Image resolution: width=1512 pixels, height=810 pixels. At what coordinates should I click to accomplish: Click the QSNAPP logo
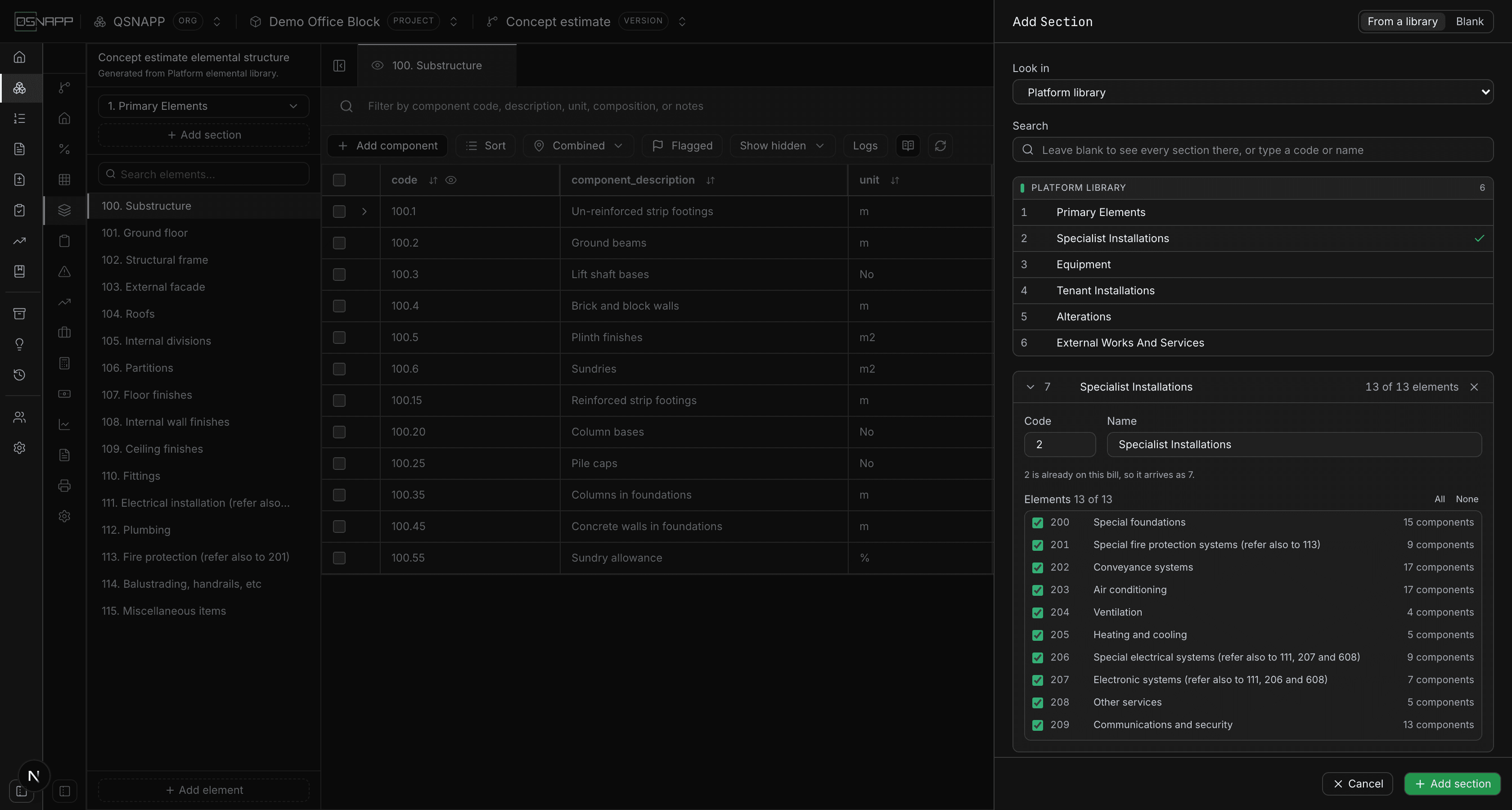[44, 22]
